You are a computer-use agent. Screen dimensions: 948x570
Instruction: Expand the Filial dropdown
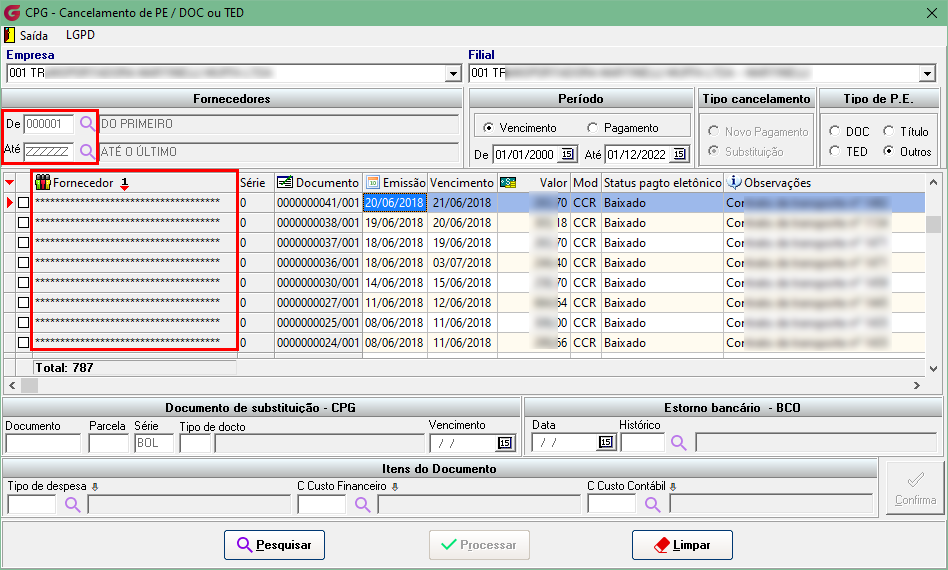927,74
